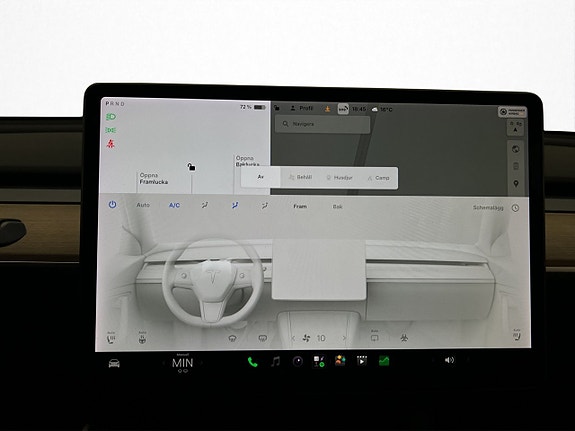The width and height of the screenshot is (575, 431).
Task: Launch the Theater video app
Action: click(362, 361)
